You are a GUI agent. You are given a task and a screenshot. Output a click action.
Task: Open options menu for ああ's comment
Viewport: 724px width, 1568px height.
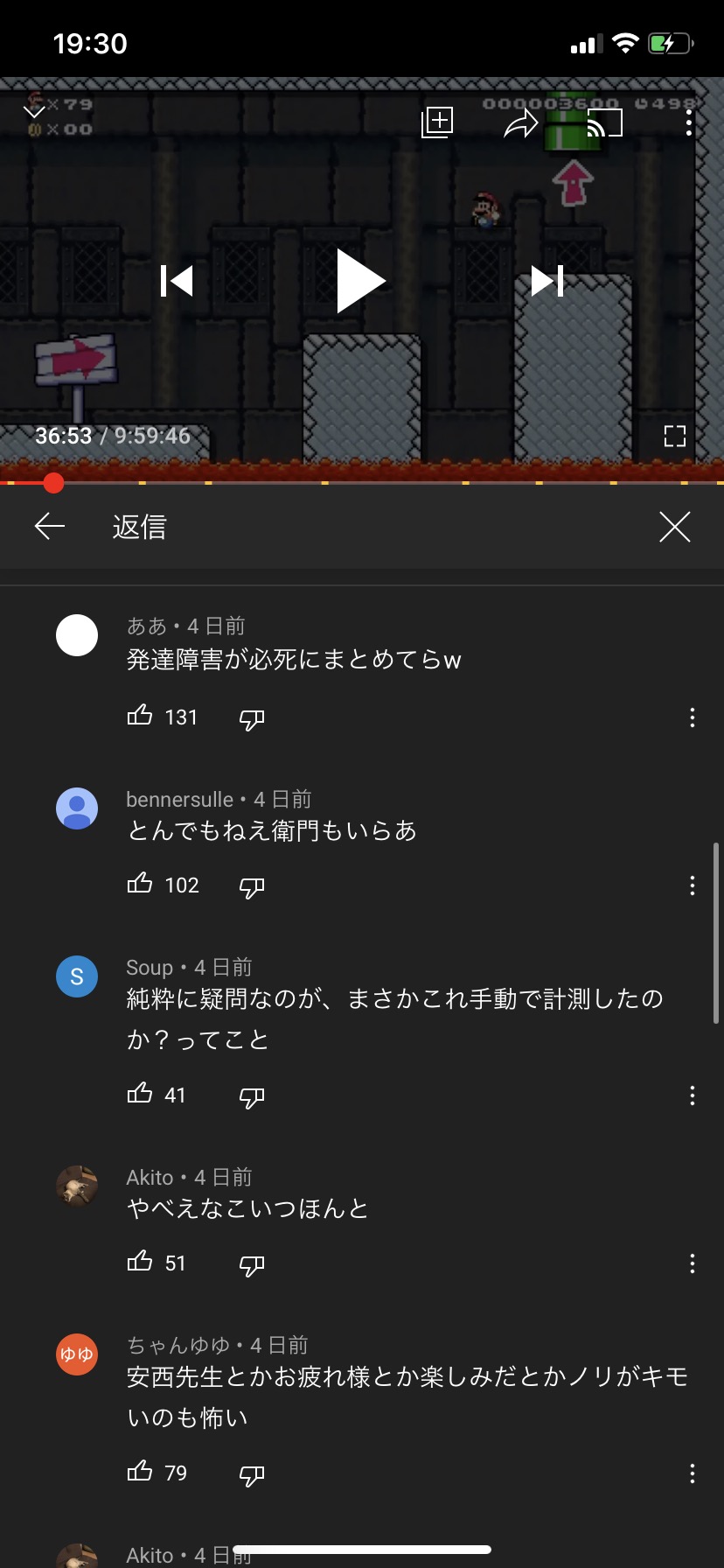[693, 717]
